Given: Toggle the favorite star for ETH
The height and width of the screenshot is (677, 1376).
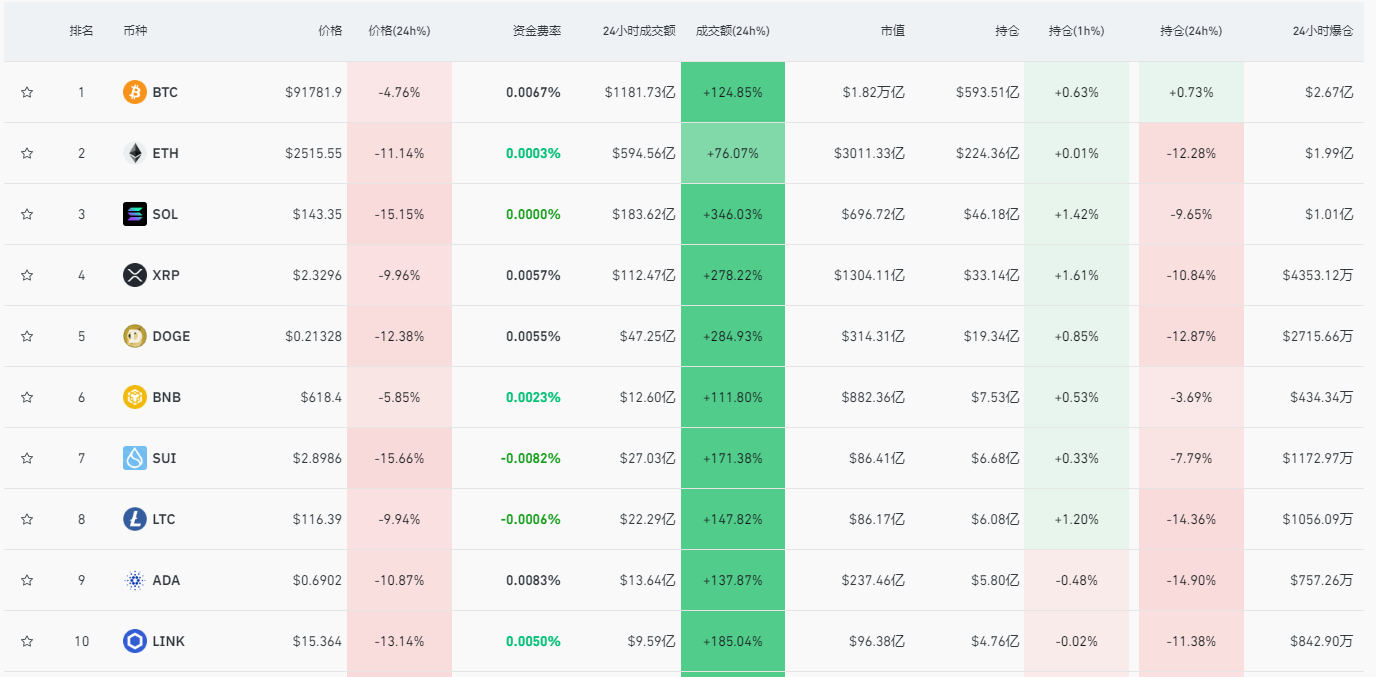Looking at the screenshot, I should [27, 153].
